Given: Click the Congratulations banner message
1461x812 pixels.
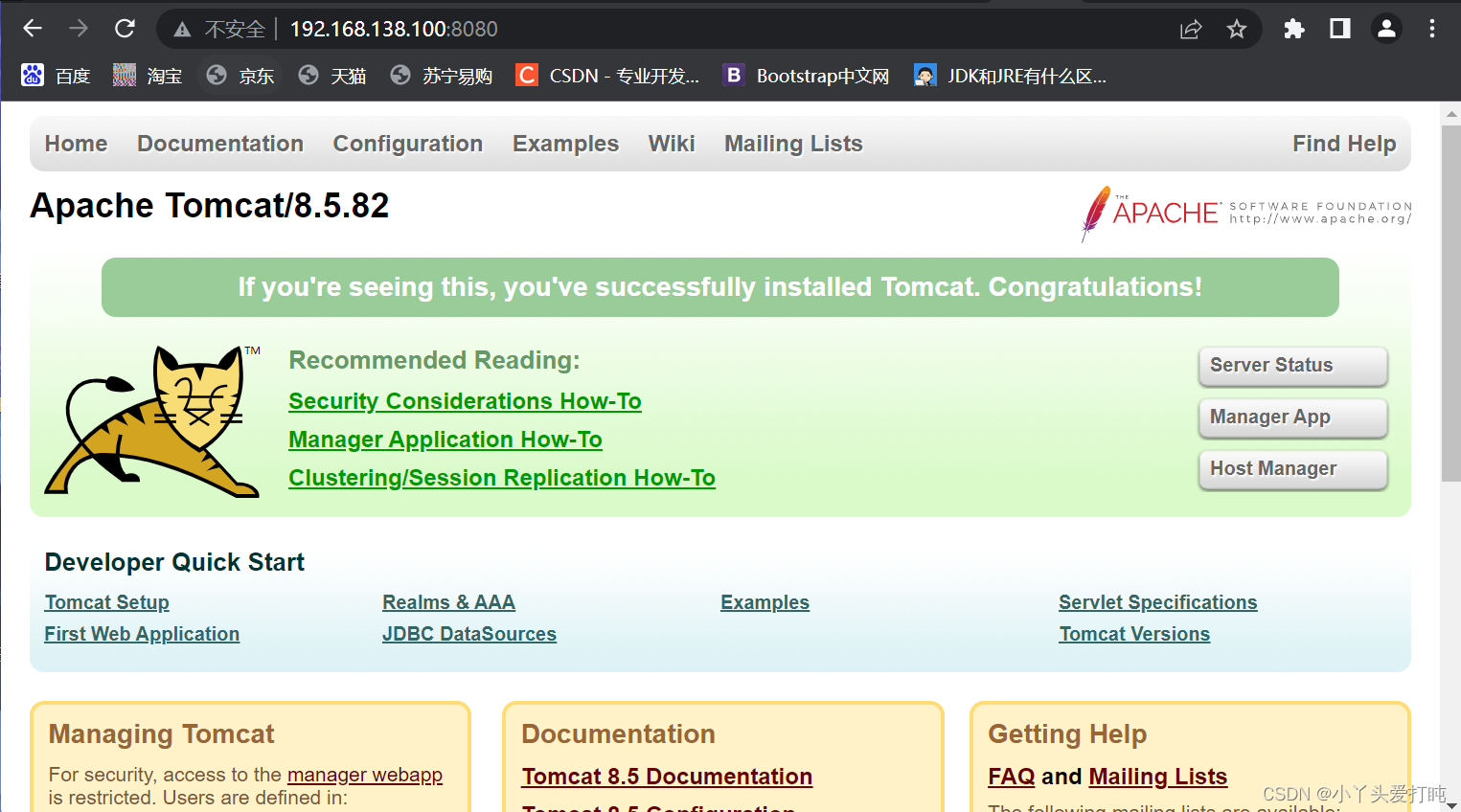Looking at the screenshot, I should (x=719, y=287).
